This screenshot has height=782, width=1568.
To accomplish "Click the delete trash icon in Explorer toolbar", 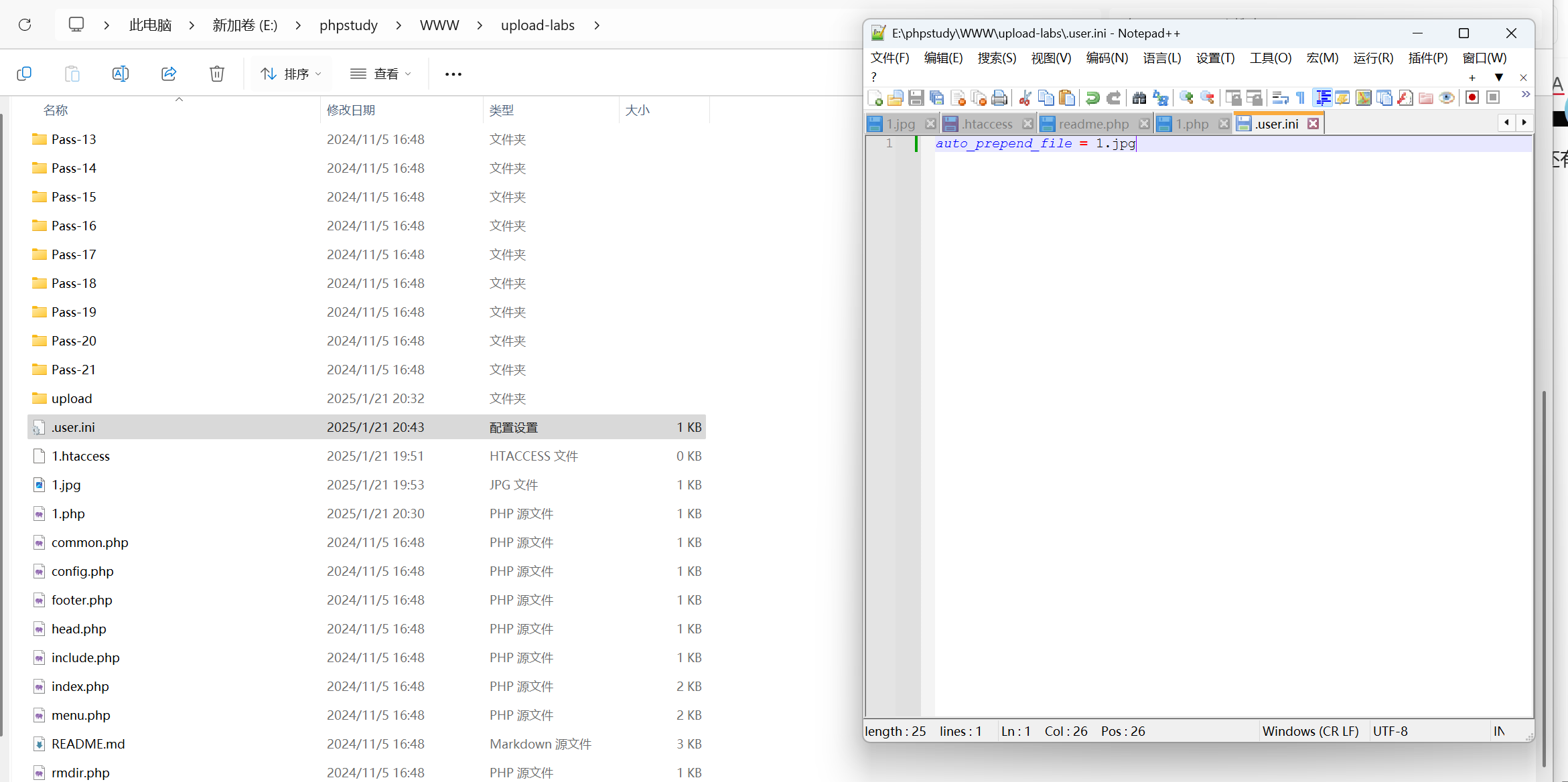I will click(216, 74).
